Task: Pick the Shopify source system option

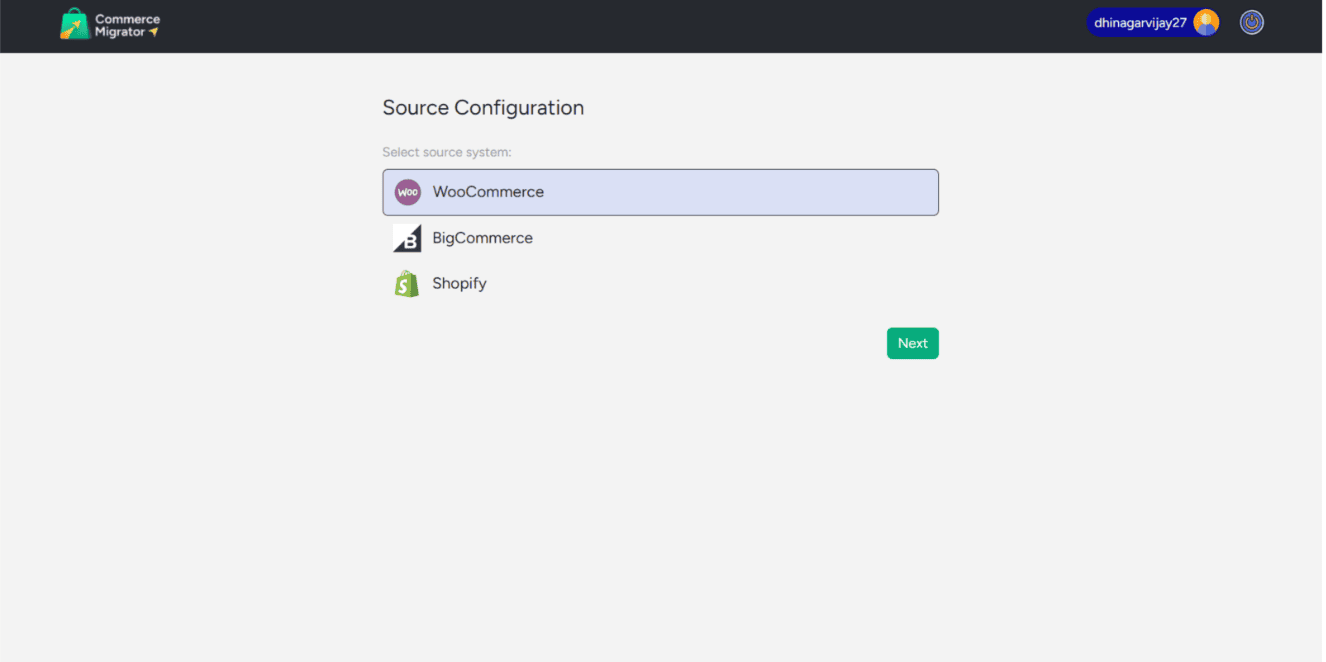Action: [660, 284]
